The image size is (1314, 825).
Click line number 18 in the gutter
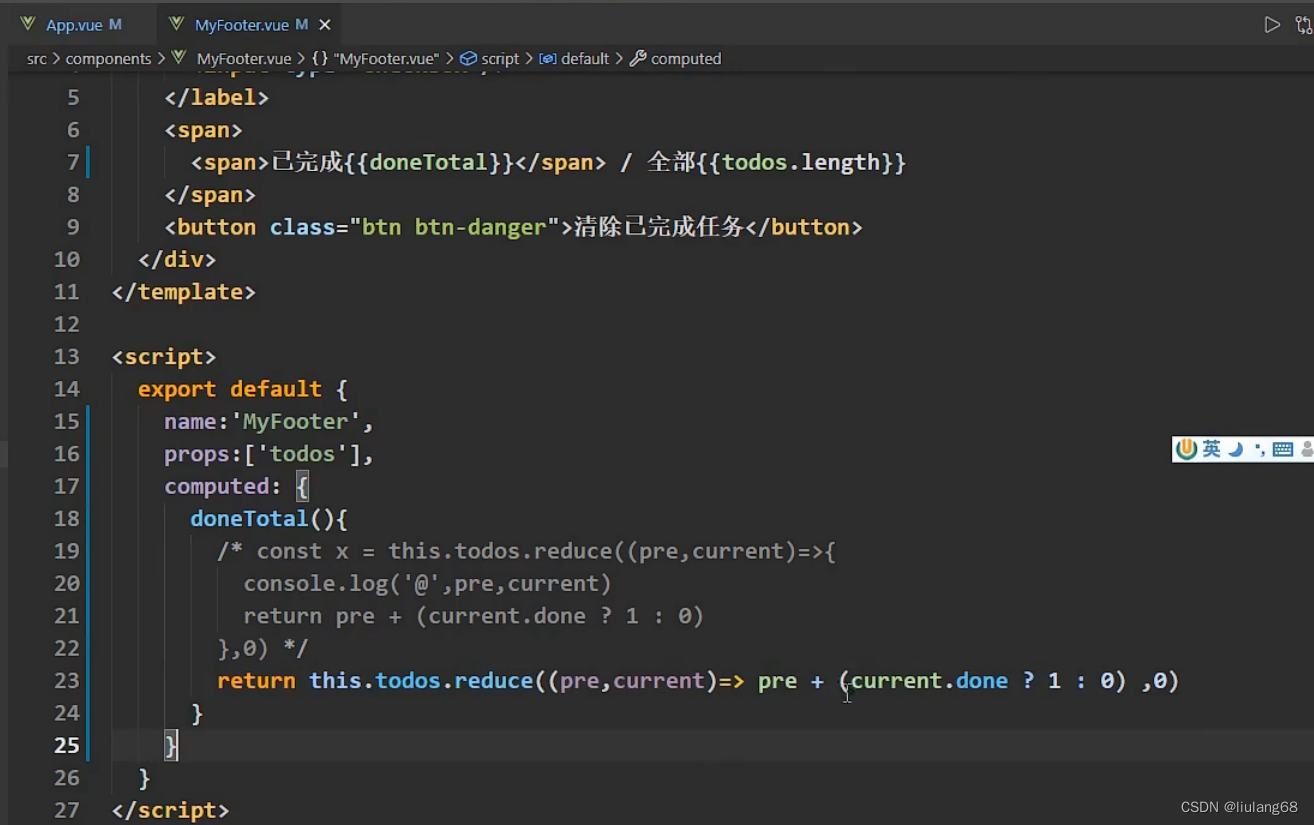(x=66, y=519)
